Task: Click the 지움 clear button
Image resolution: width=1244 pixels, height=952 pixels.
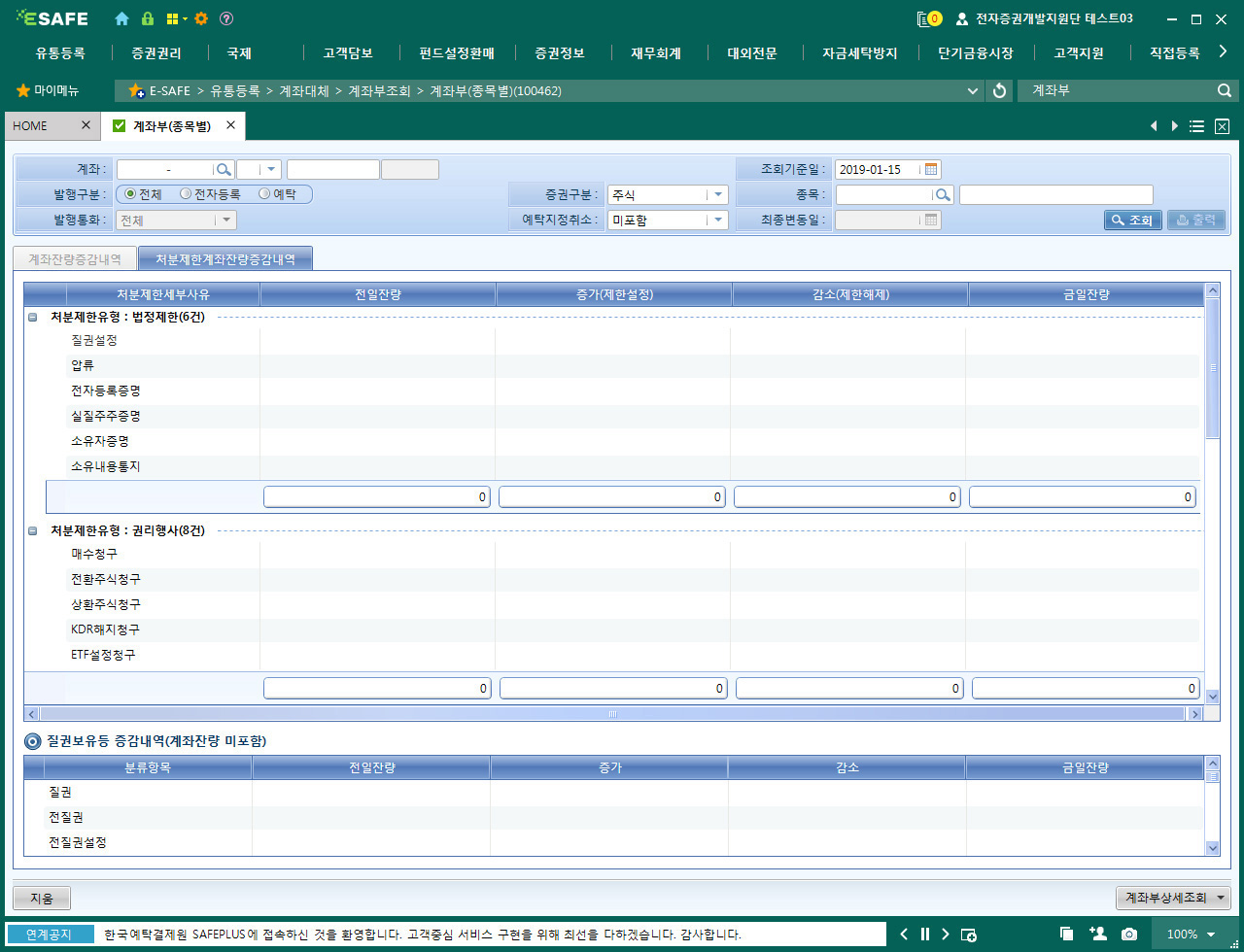Action: coord(42,898)
